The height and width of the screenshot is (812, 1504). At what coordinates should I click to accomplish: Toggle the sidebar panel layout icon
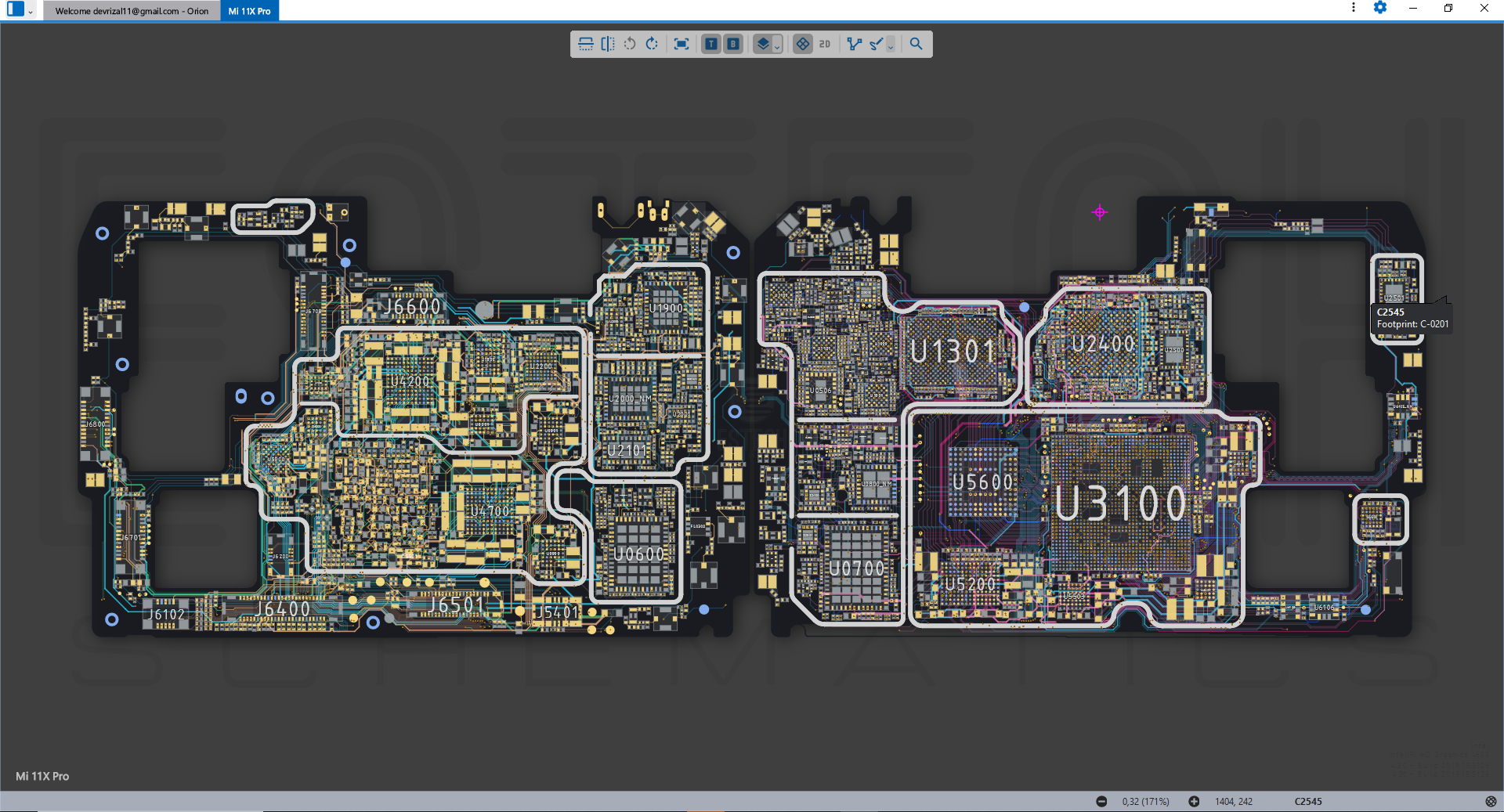(16, 9)
